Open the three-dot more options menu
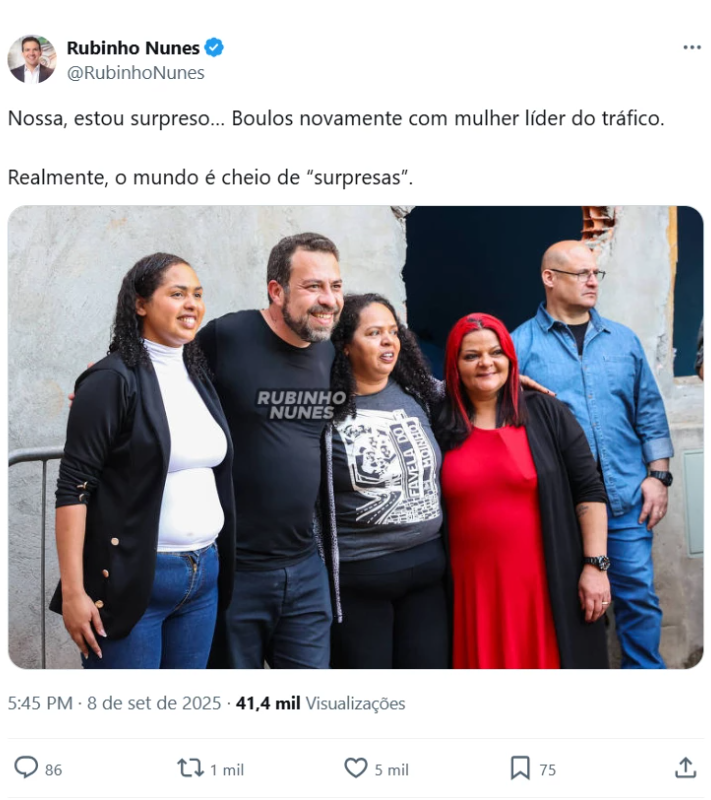 click(x=692, y=47)
